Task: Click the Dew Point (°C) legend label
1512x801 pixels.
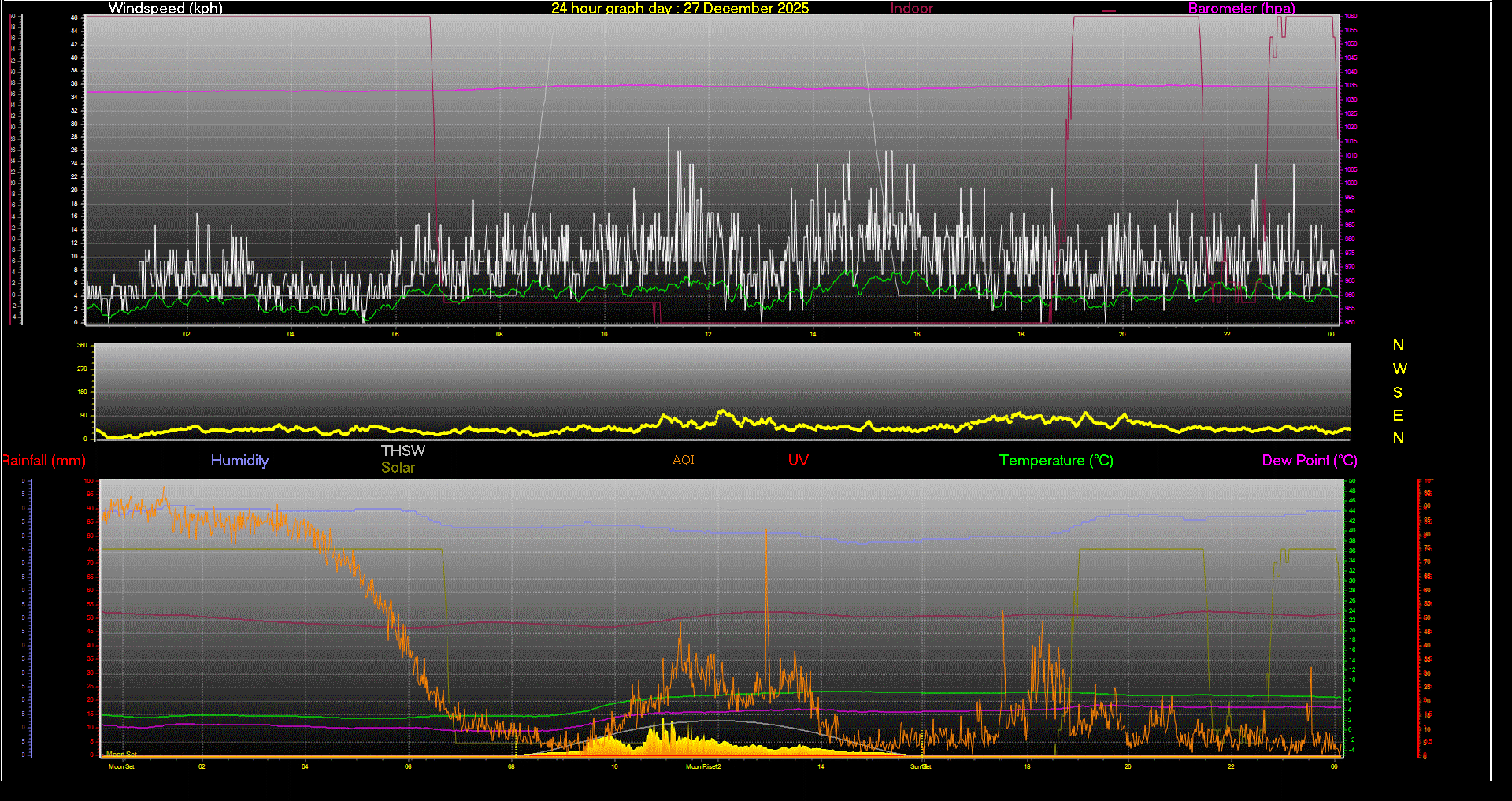Action: (x=1310, y=461)
